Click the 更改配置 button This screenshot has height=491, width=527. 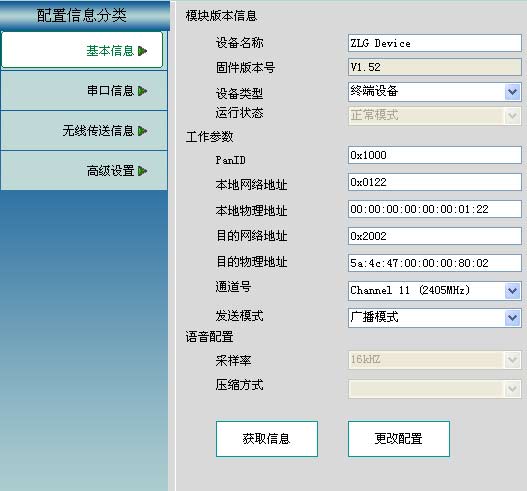(399, 439)
